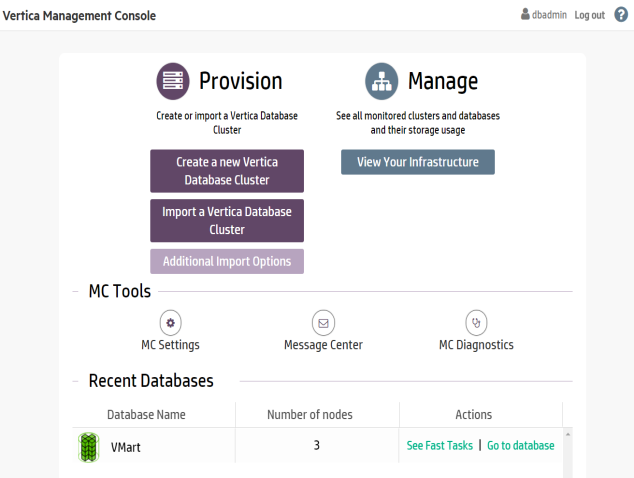Import a Vertica Database Cluster

(227, 220)
